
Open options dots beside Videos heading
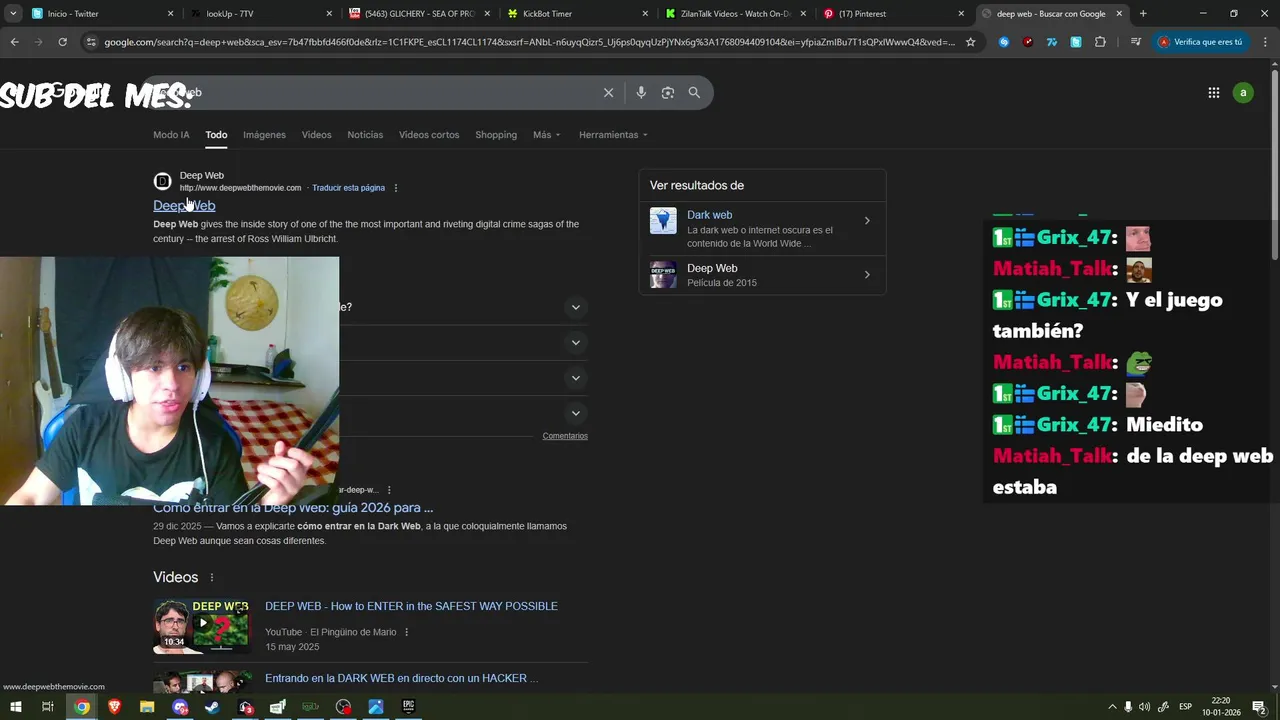211,578
